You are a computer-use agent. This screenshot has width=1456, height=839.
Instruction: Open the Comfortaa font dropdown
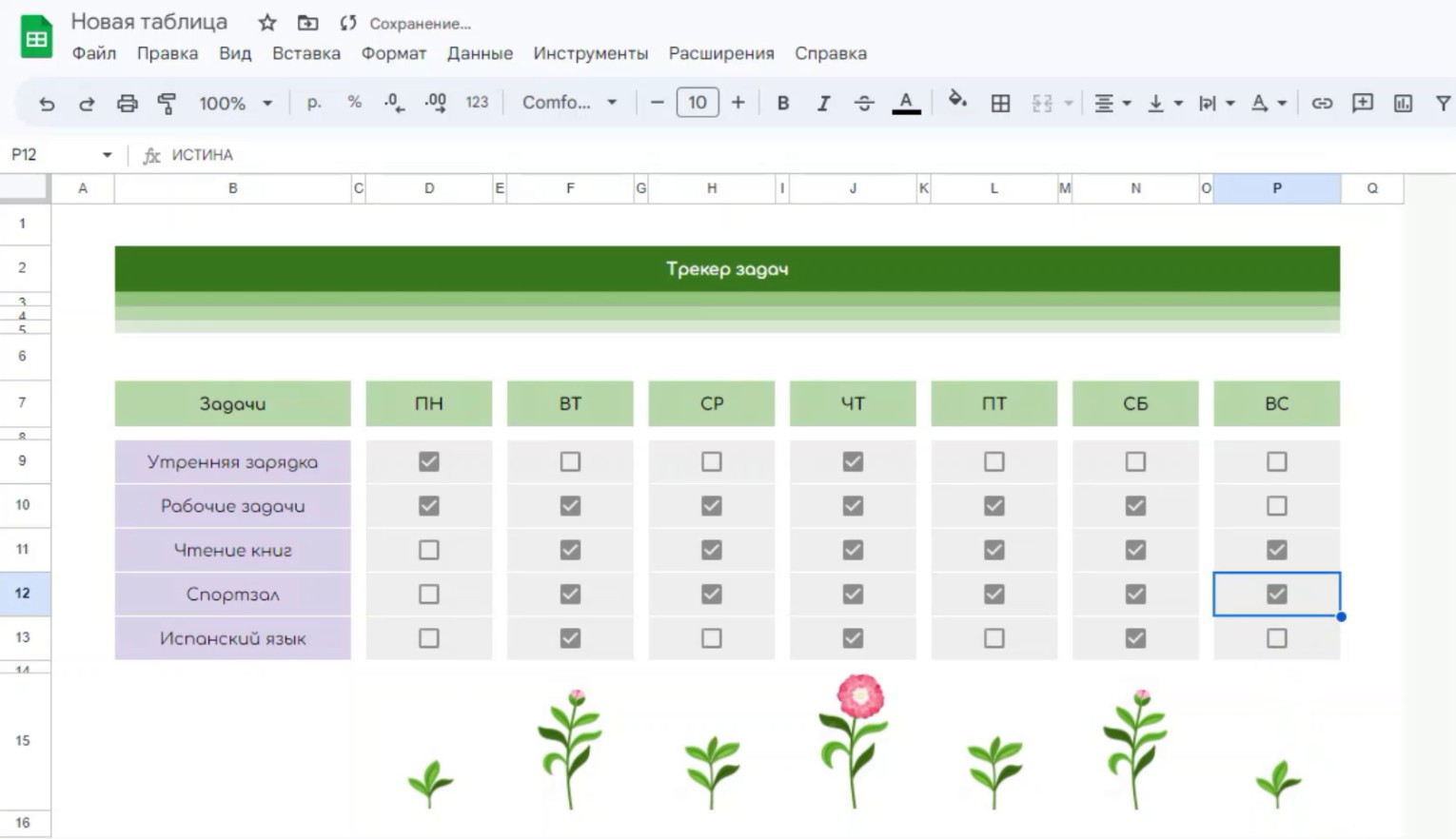[x=569, y=102]
